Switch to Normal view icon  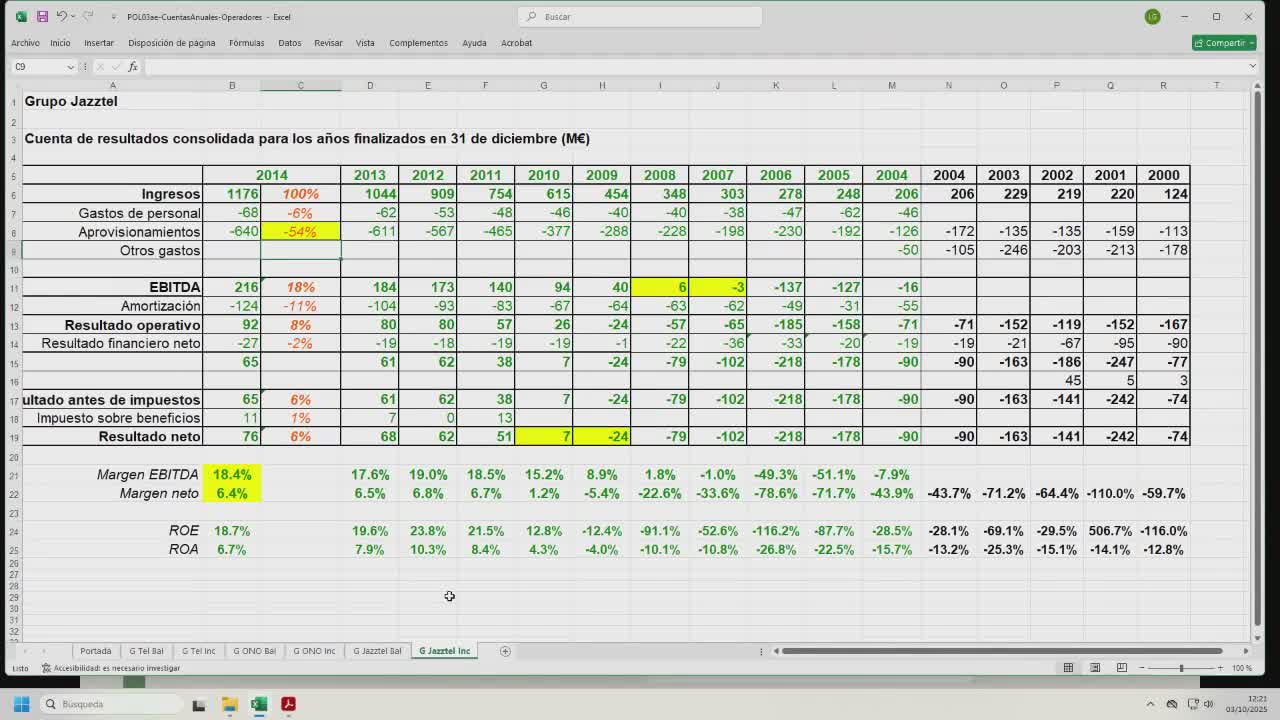point(1068,668)
